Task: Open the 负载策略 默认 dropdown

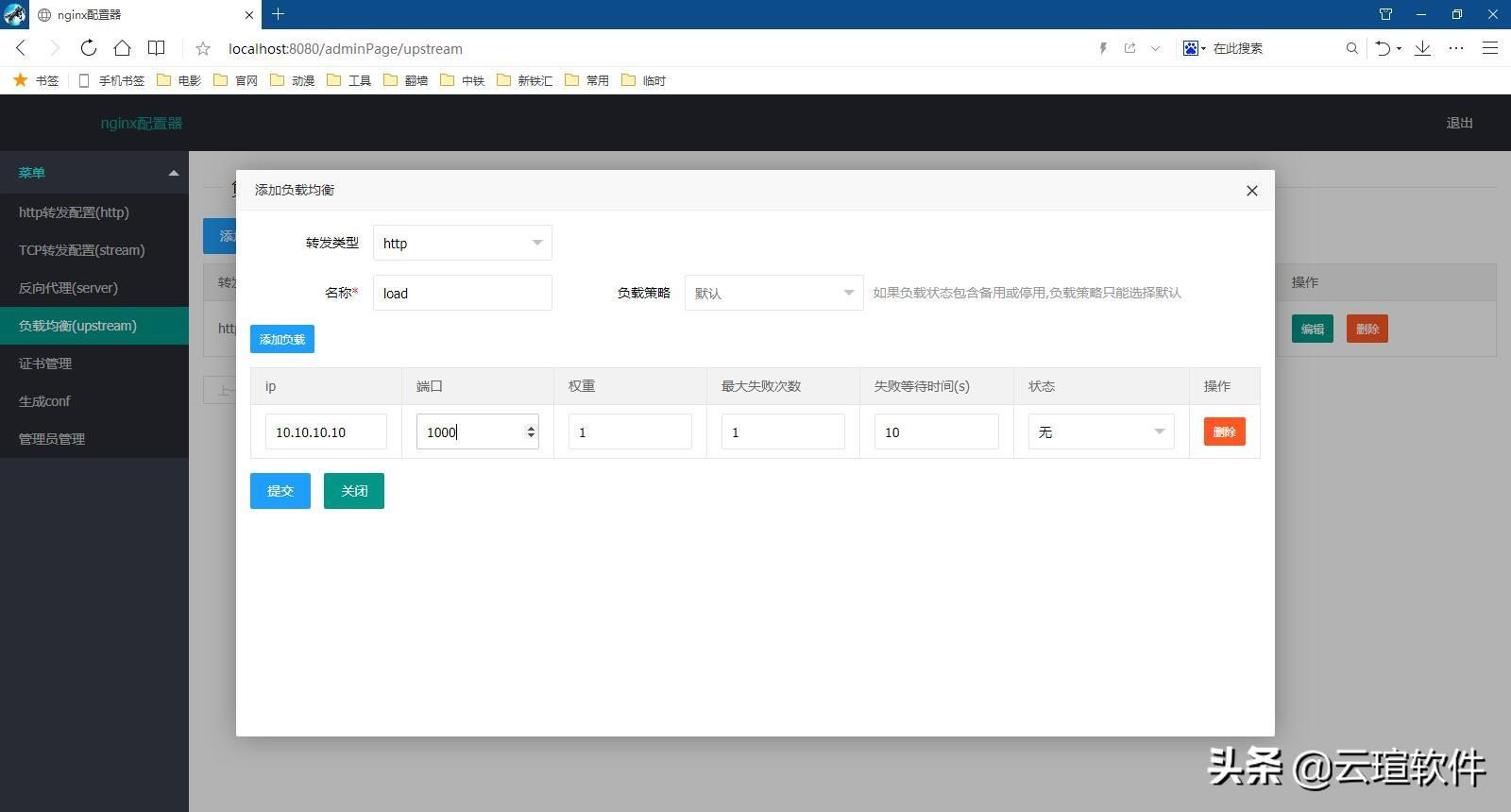Action: (774, 294)
